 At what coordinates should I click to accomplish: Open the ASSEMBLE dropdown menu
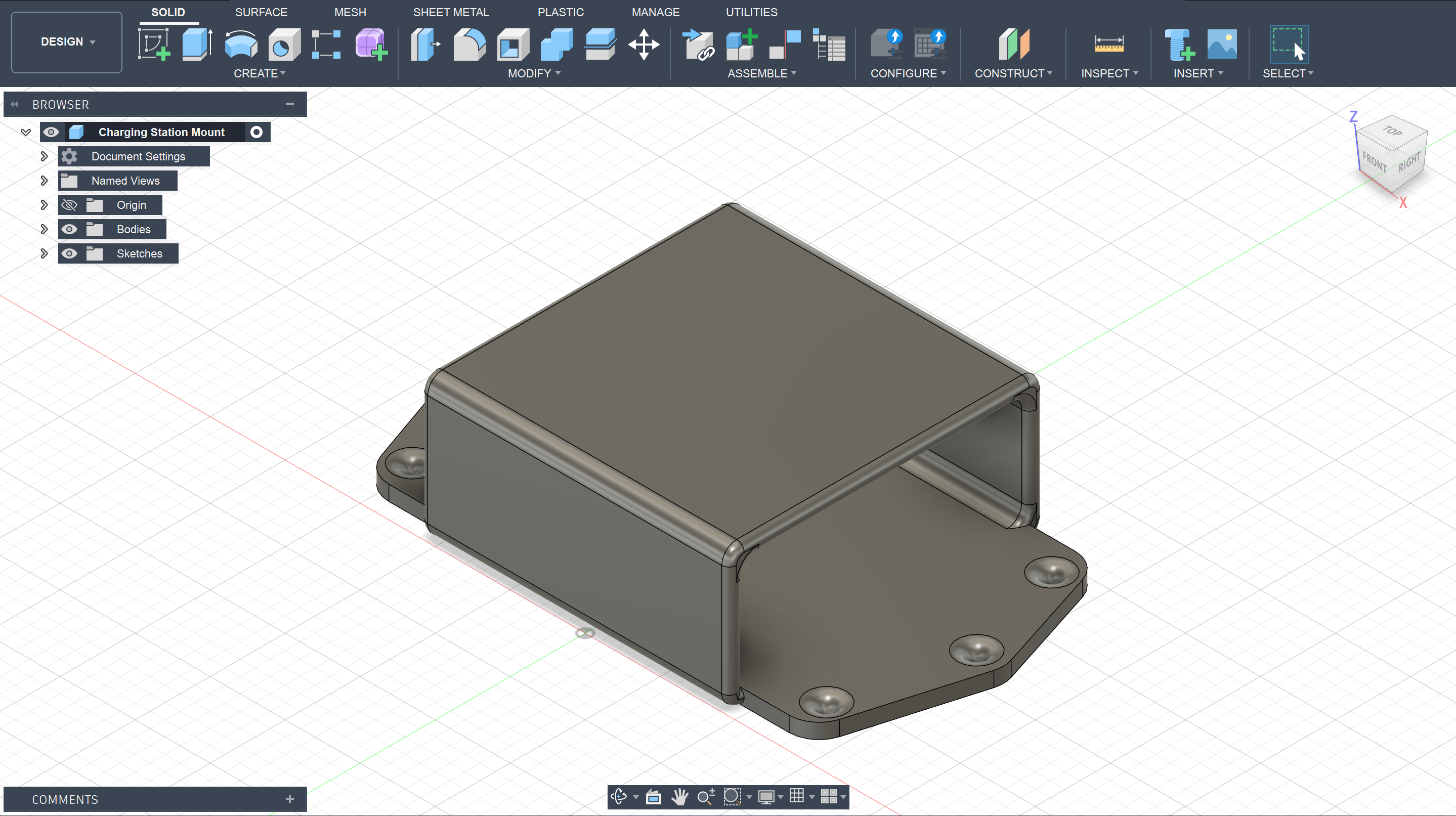tap(762, 73)
